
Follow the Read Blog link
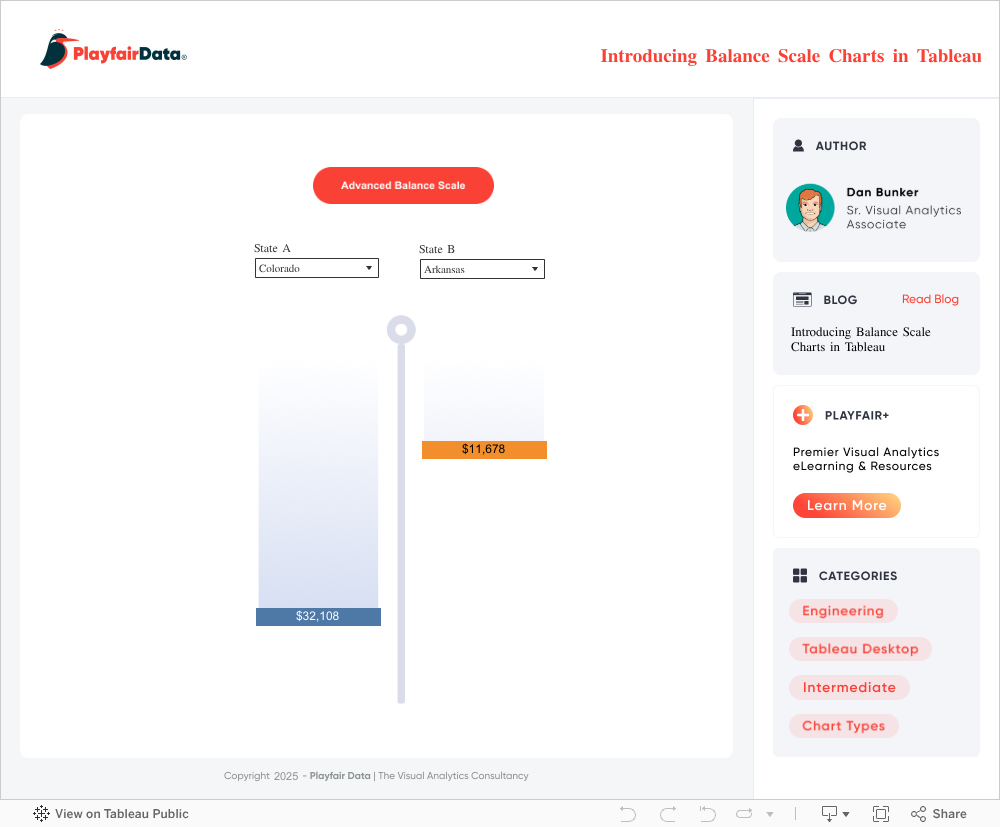coord(930,299)
